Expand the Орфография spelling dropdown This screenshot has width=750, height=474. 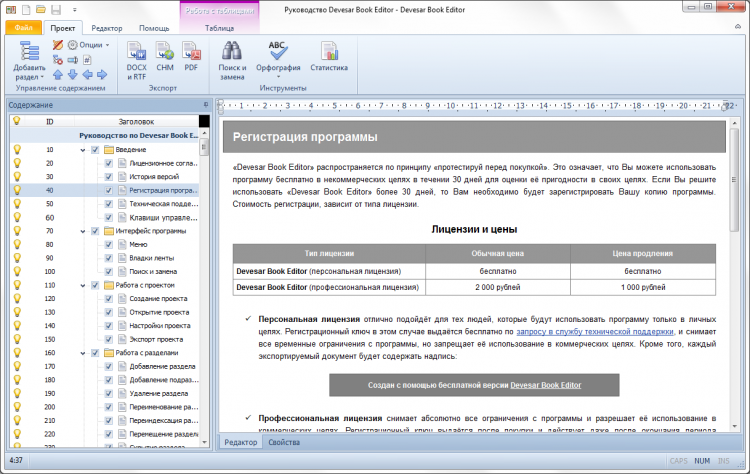click(x=277, y=77)
